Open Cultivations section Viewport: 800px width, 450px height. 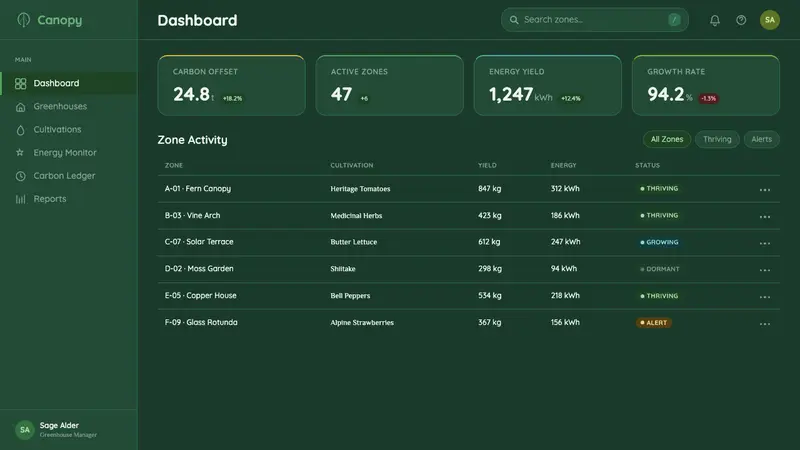[x=69, y=130]
